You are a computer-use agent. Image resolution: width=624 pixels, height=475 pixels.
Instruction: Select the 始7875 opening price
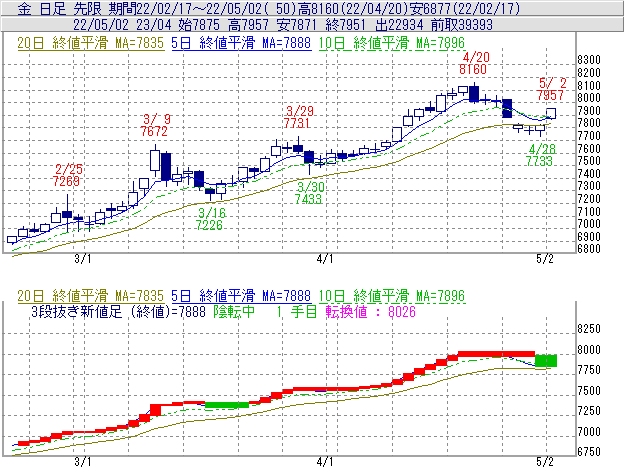[x=199, y=25]
